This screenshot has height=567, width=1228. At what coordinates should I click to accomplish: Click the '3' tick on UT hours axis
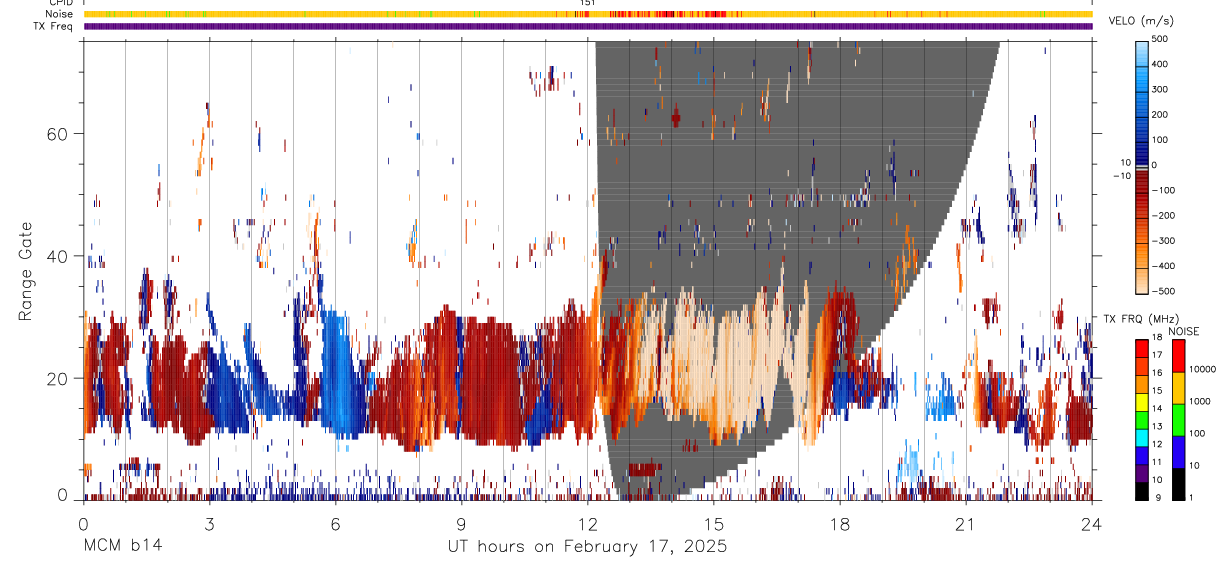click(209, 523)
